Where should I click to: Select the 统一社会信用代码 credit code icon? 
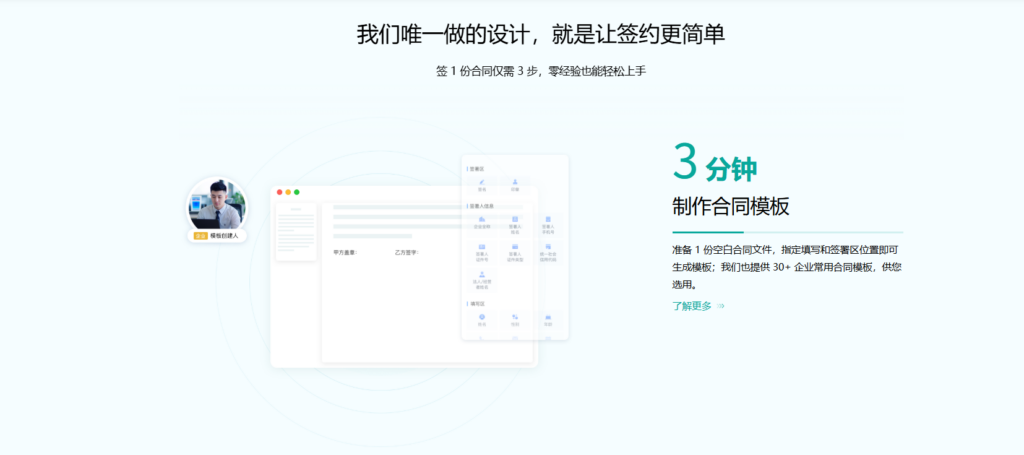548,247
